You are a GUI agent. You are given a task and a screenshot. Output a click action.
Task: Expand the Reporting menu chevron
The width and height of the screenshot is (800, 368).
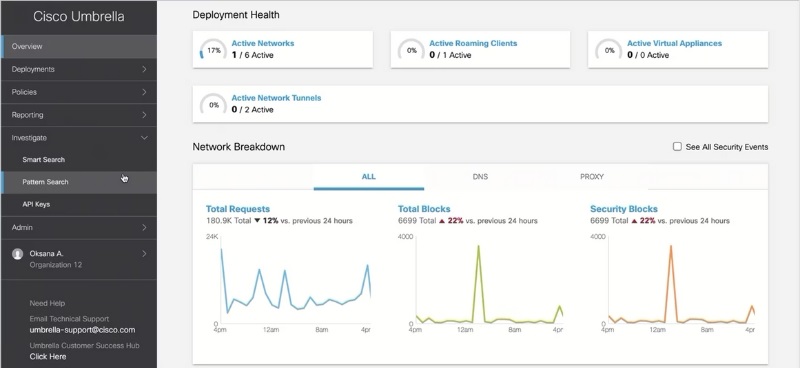[144, 115]
